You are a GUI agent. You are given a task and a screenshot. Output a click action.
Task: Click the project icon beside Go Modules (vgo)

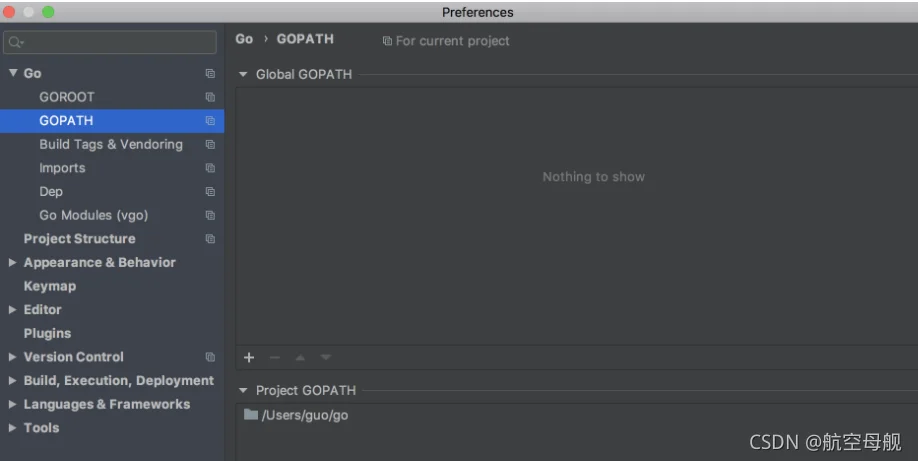coord(210,215)
